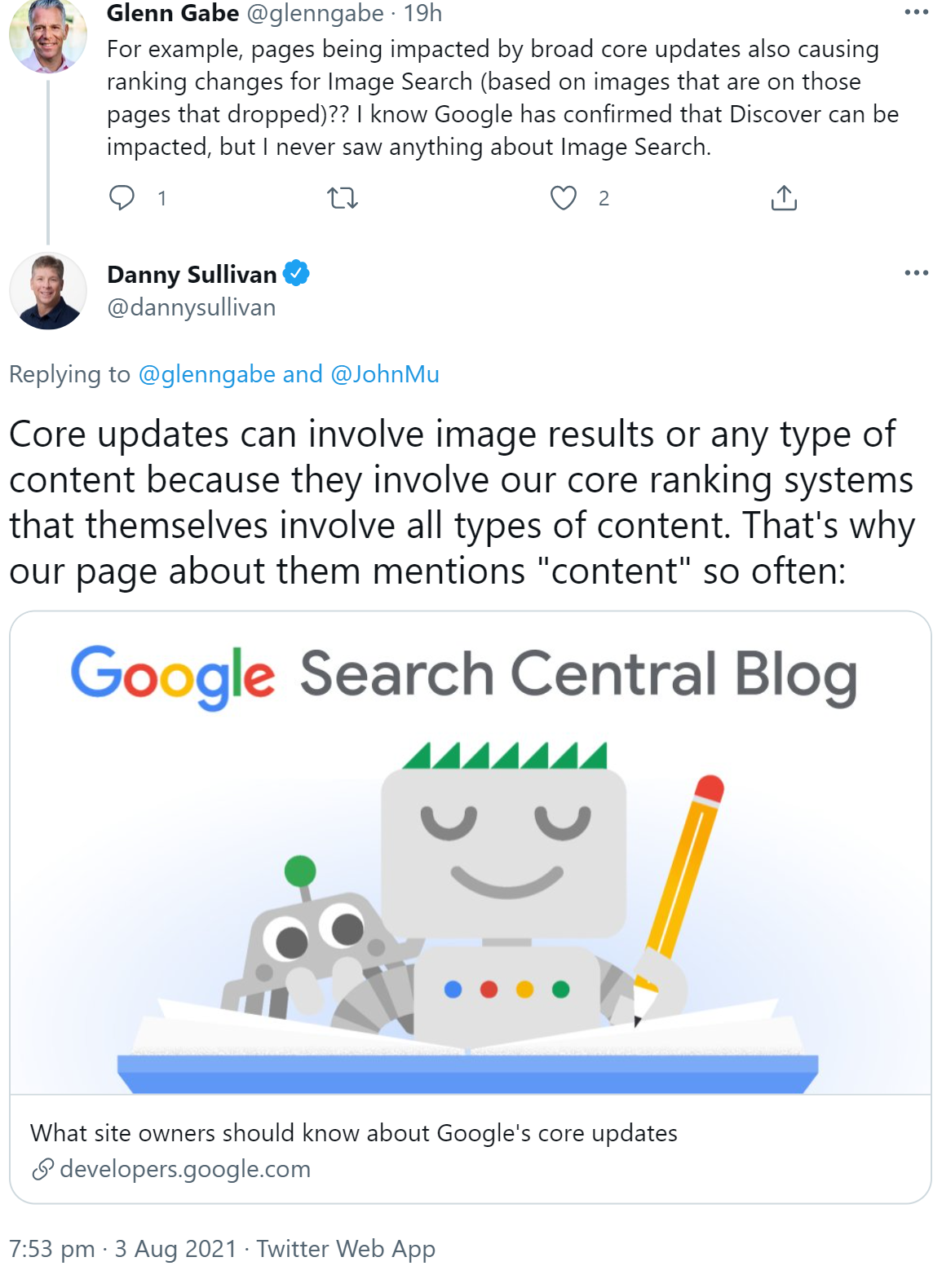The width and height of the screenshot is (942, 1288).
Task: Click the reply count showing 1
Action: point(162,198)
